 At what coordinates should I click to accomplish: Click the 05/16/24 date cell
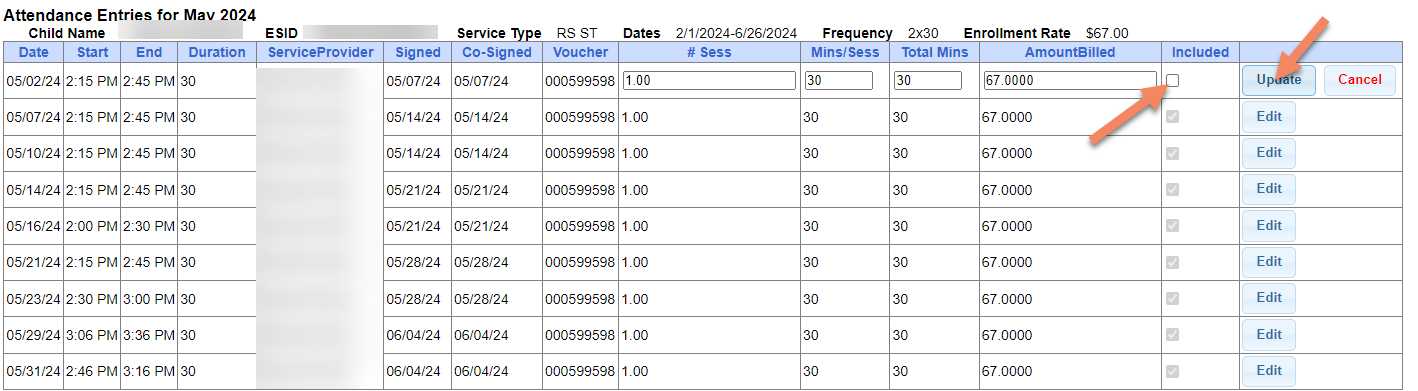[33, 226]
